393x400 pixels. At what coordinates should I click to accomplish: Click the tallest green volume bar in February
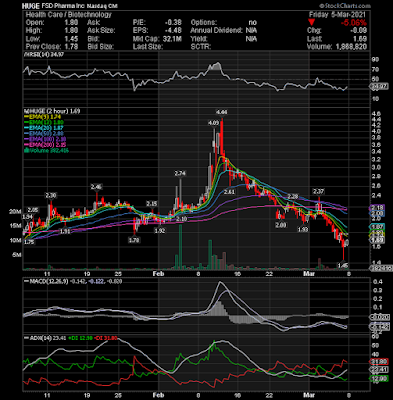180,247
